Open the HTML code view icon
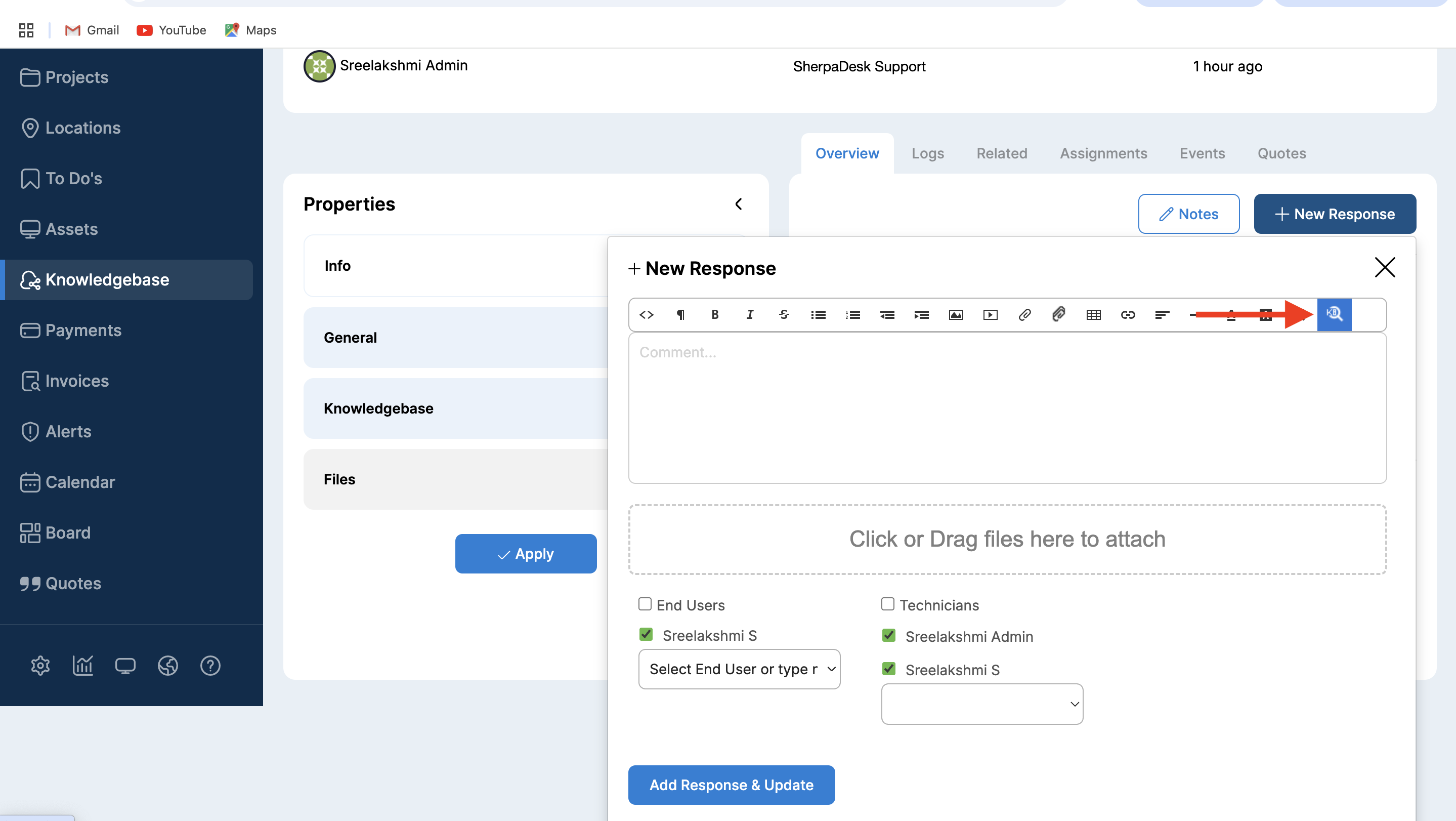1456x821 pixels. click(646, 314)
